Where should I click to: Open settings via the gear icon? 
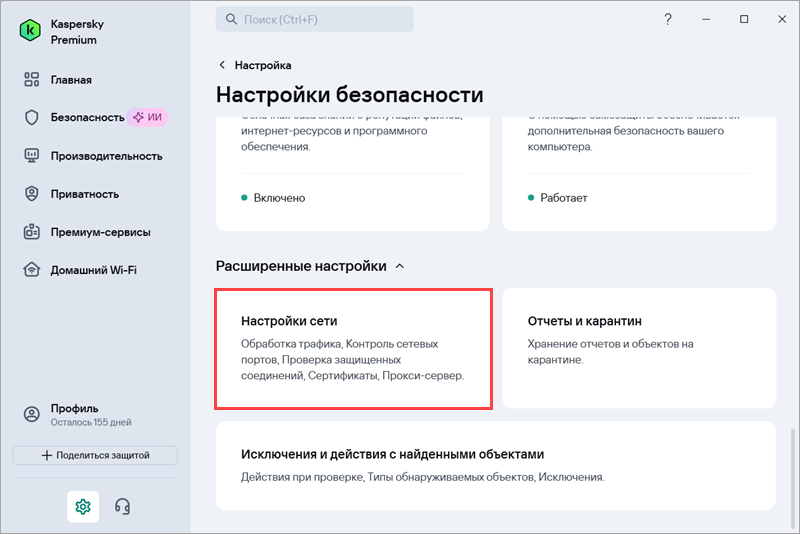pos(83,506)
